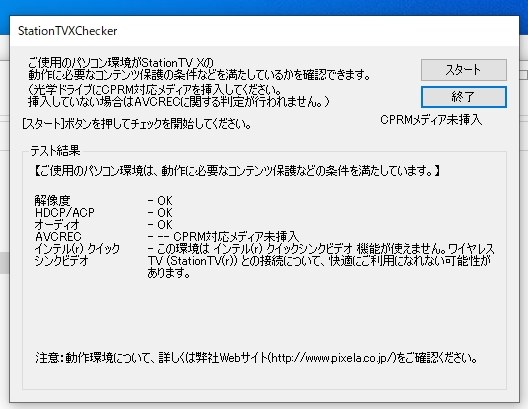Select the HDCP/ACP result label
The width and height of the screenshot is (528, 409).
coord(65,212)
